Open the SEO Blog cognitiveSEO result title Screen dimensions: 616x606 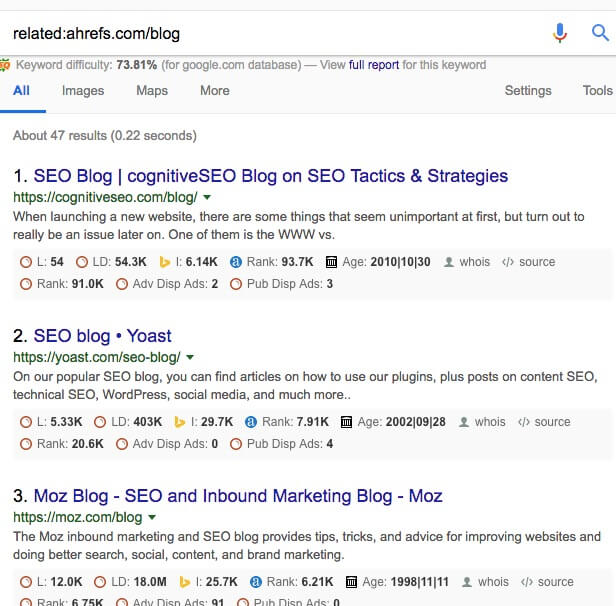tap(271, 176)
